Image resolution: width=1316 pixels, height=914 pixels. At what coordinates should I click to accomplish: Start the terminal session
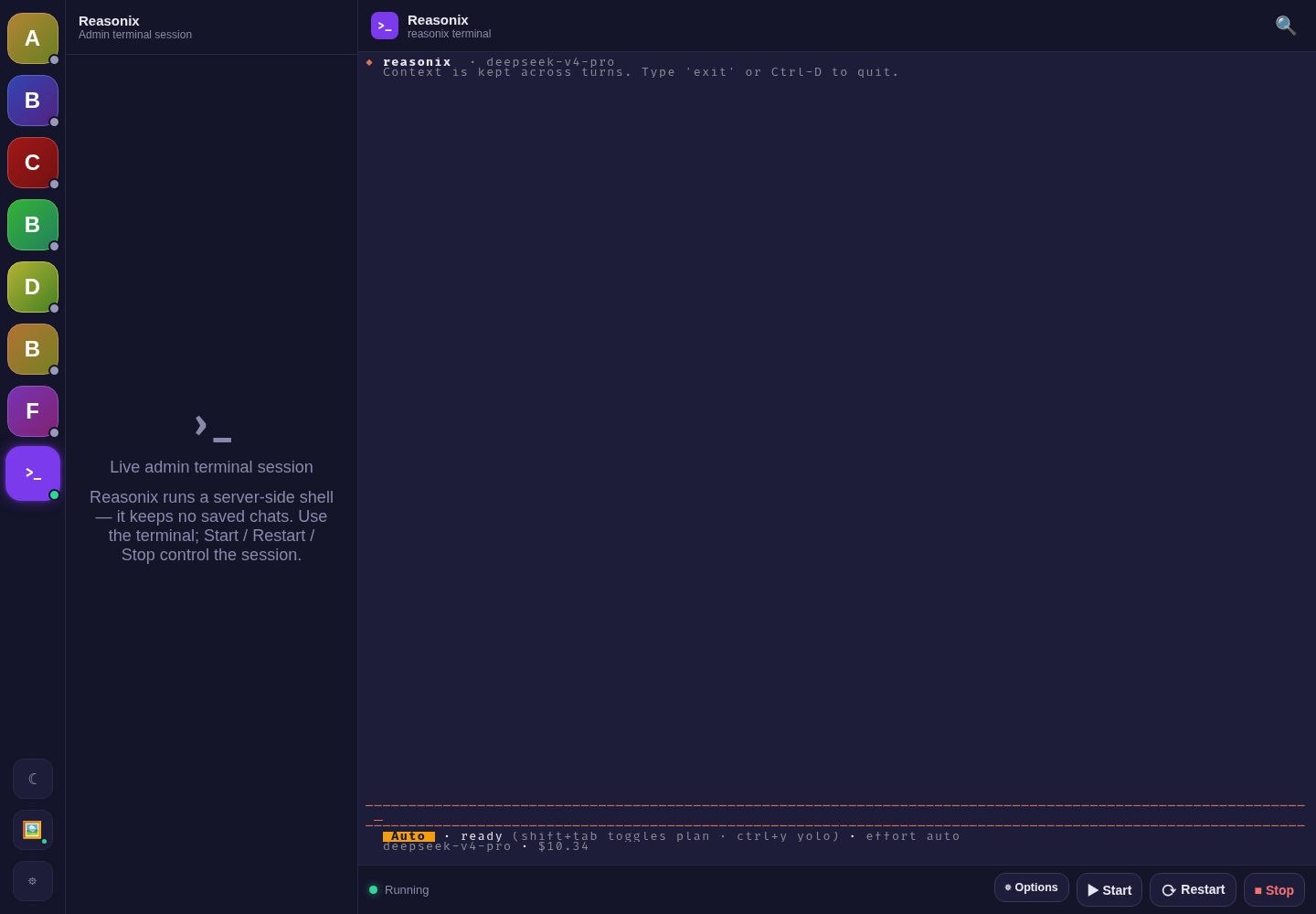coord(1109,890)
